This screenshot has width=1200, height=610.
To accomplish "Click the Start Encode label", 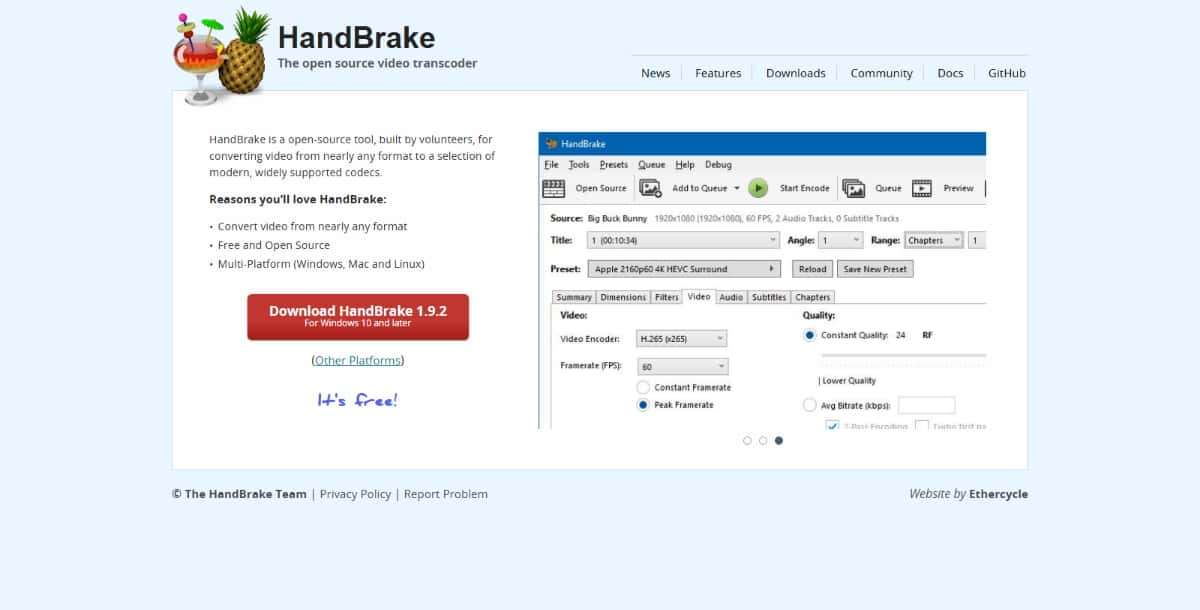I will click(x=805, y=188).
